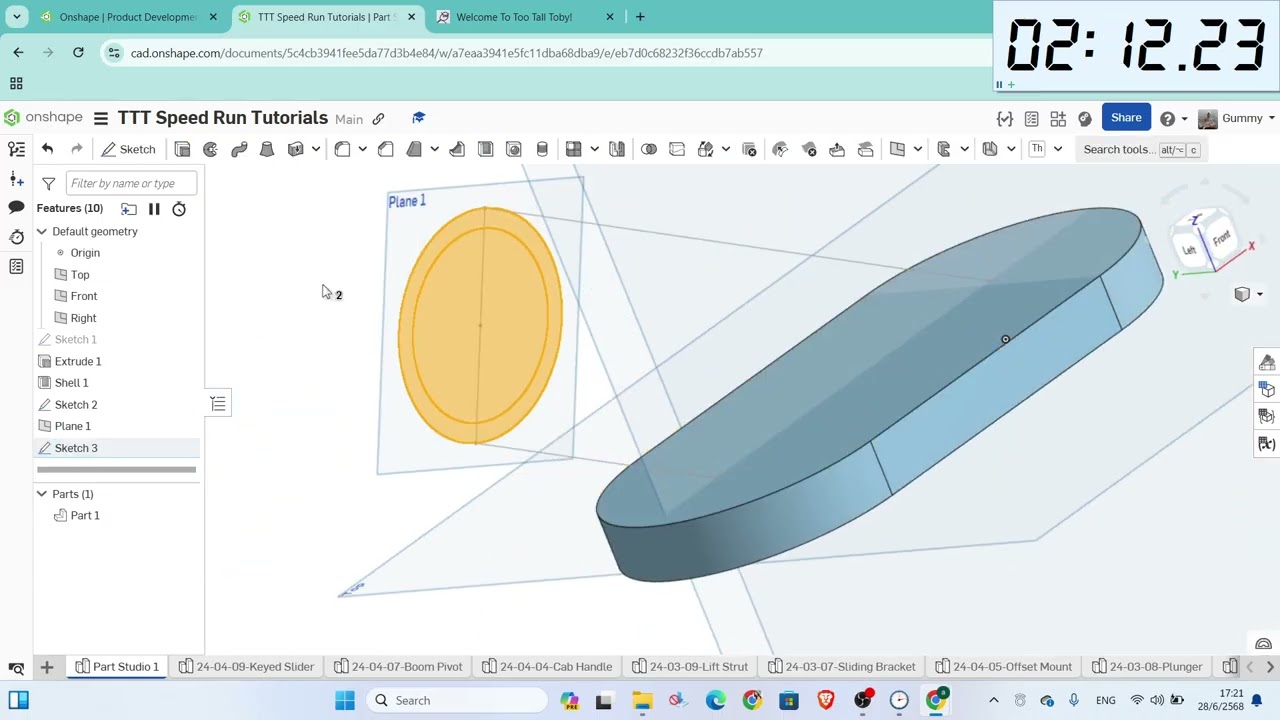1280x720 pixels.
Task: Select the Boolean tool
Action: (649, 149)
